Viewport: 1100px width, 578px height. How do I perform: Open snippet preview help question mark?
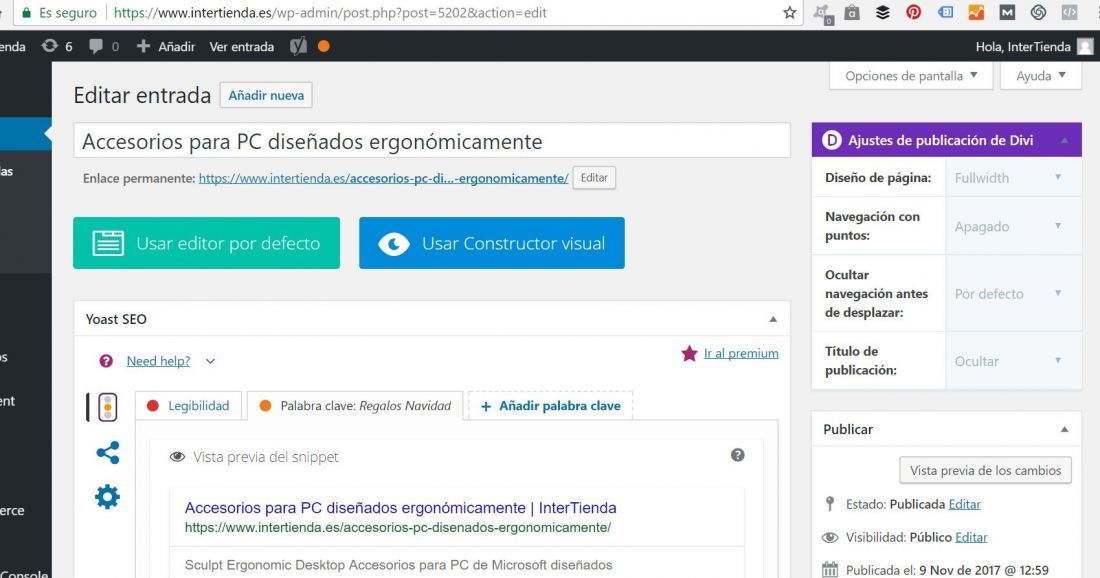737,455
